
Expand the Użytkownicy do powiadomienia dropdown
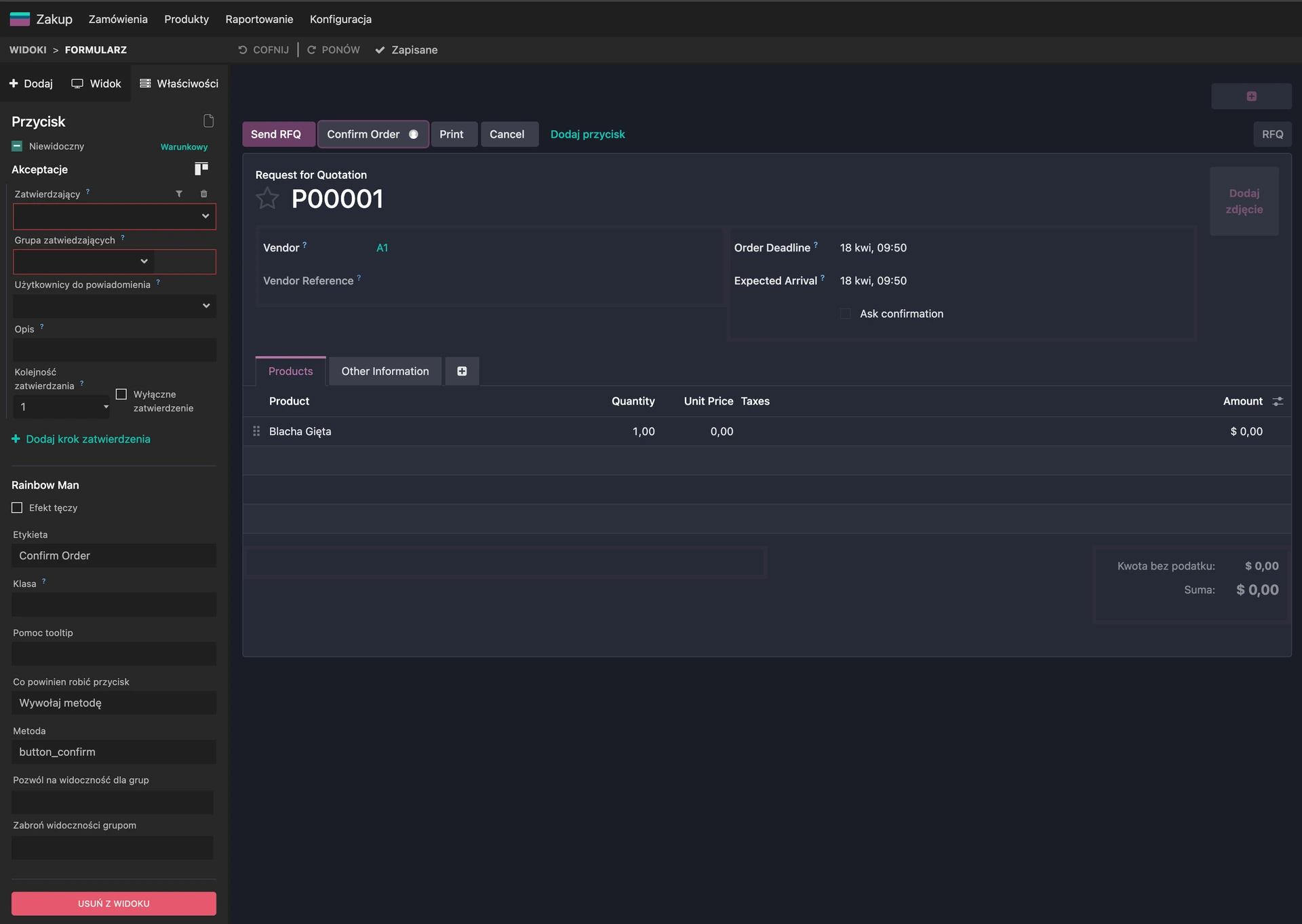pos(205,306)
